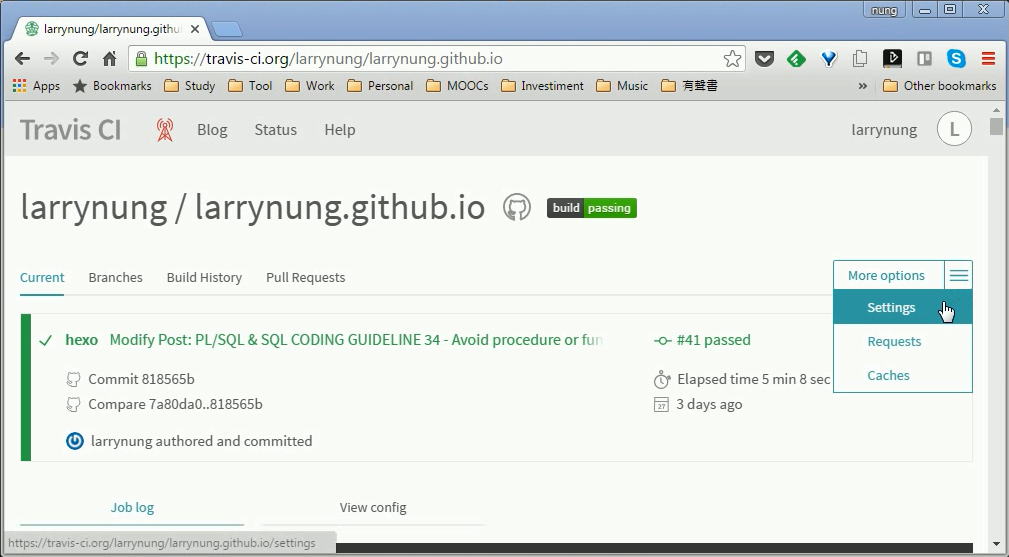The width and height of the screenshot is (1009, 557).
Task: Open the browser home page icon
Action: 109,59
